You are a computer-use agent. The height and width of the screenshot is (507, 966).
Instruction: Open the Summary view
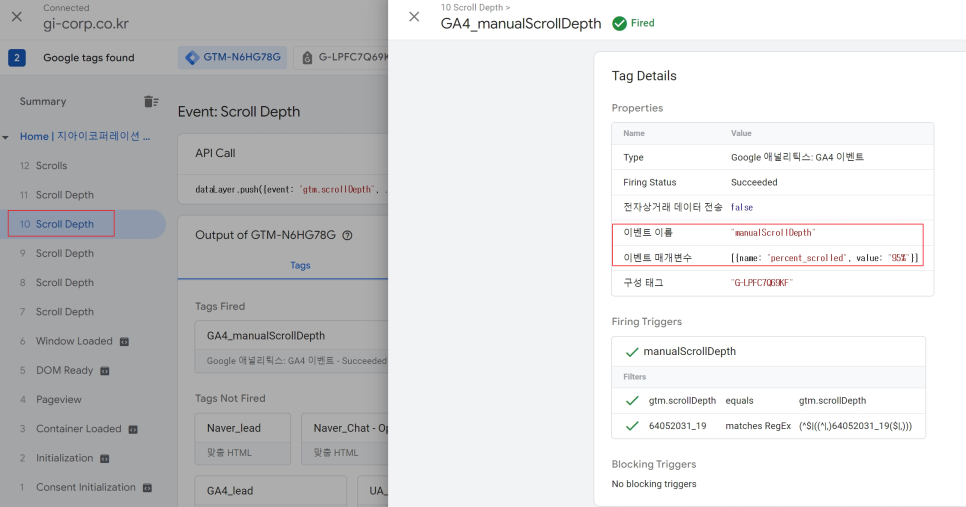click(x=43, y=101)
